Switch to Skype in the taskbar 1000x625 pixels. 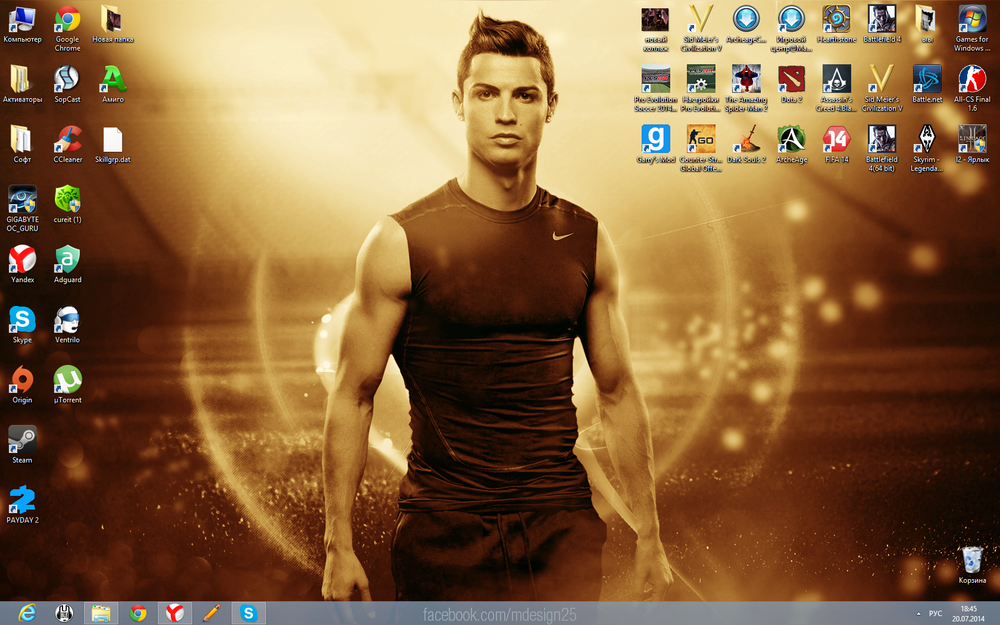[x=248, y=613]
